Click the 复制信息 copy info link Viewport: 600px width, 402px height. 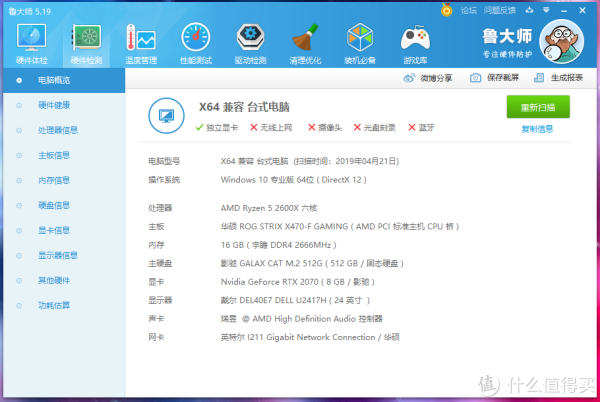tap(537, 129)
